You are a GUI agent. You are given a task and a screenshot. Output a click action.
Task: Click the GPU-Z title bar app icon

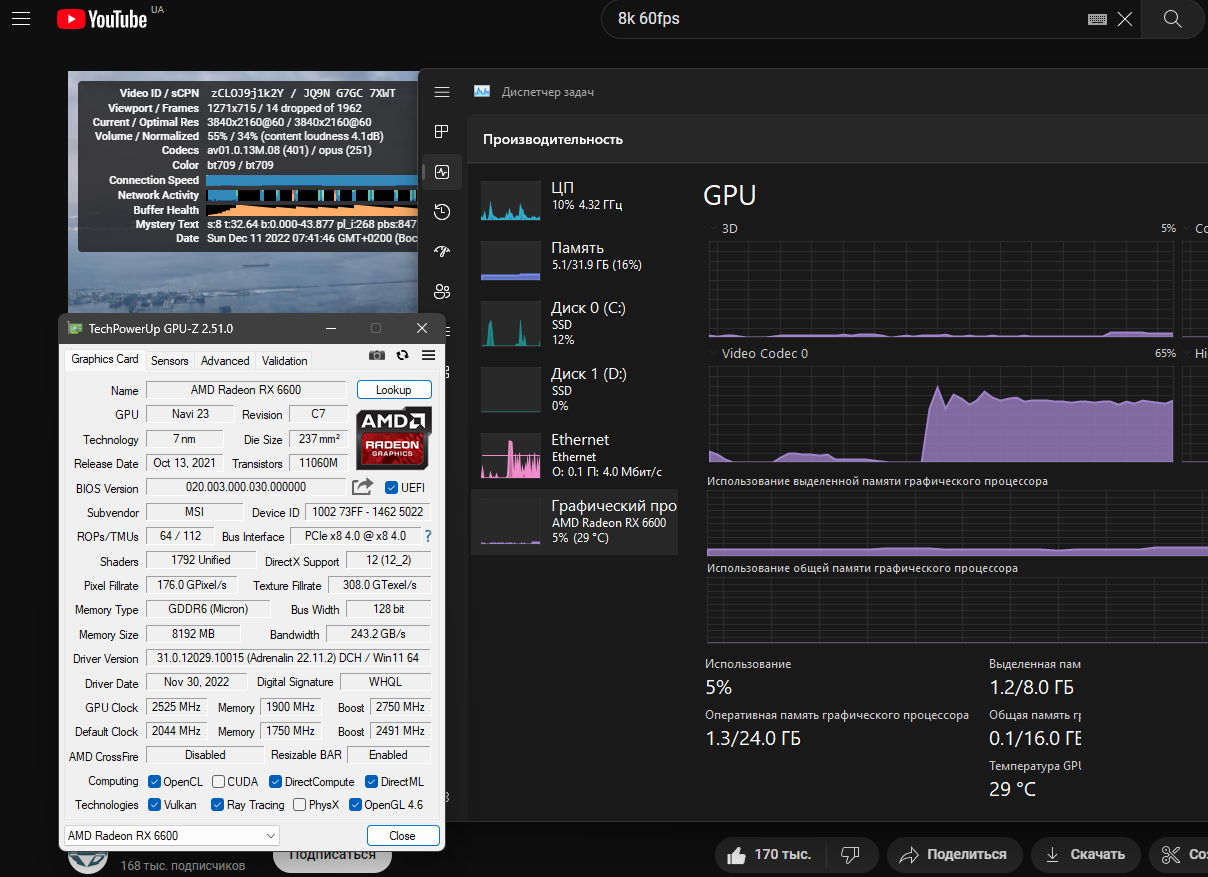point(75,328)
